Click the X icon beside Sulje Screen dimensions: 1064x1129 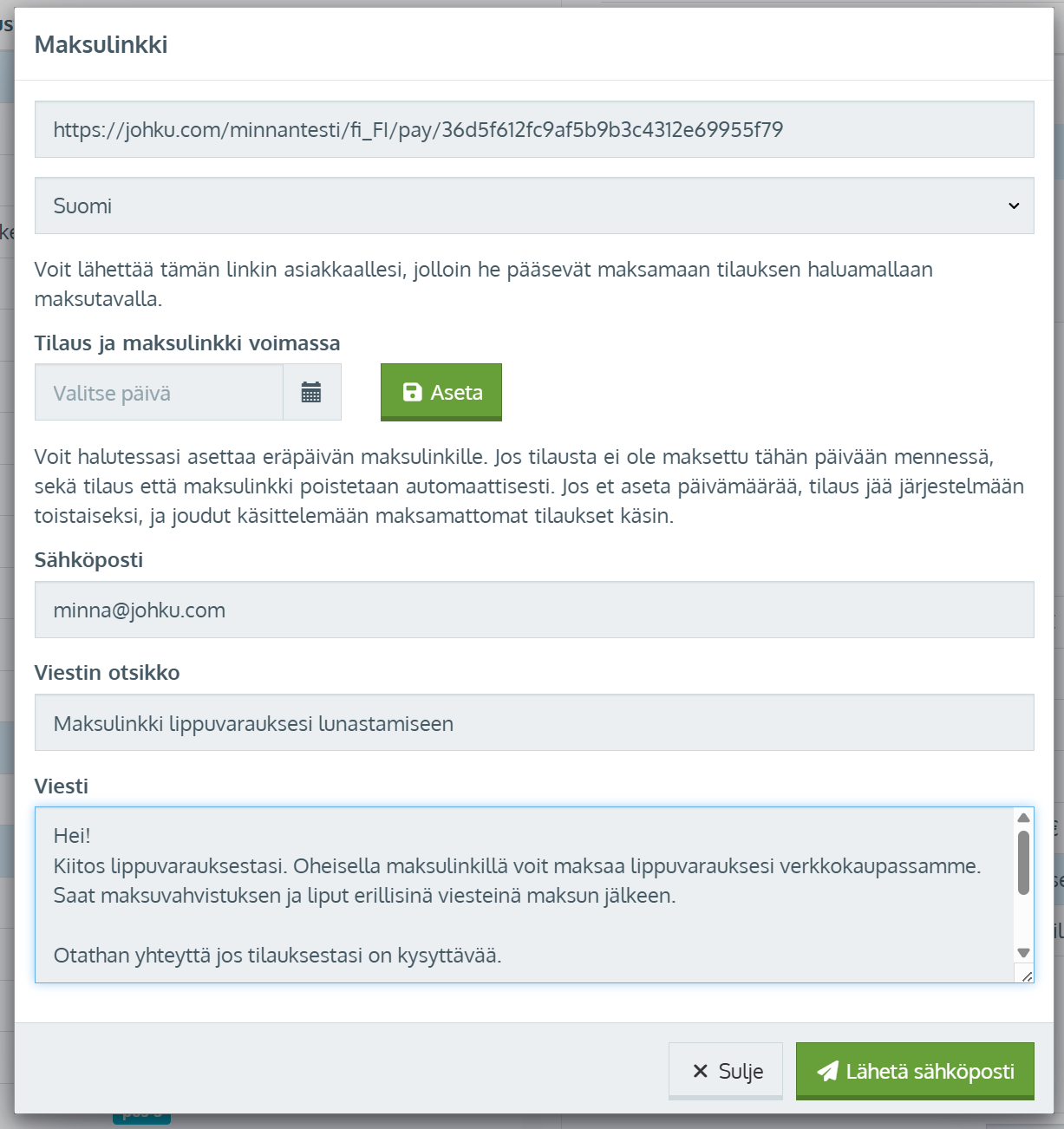(x=701, y=1071)
